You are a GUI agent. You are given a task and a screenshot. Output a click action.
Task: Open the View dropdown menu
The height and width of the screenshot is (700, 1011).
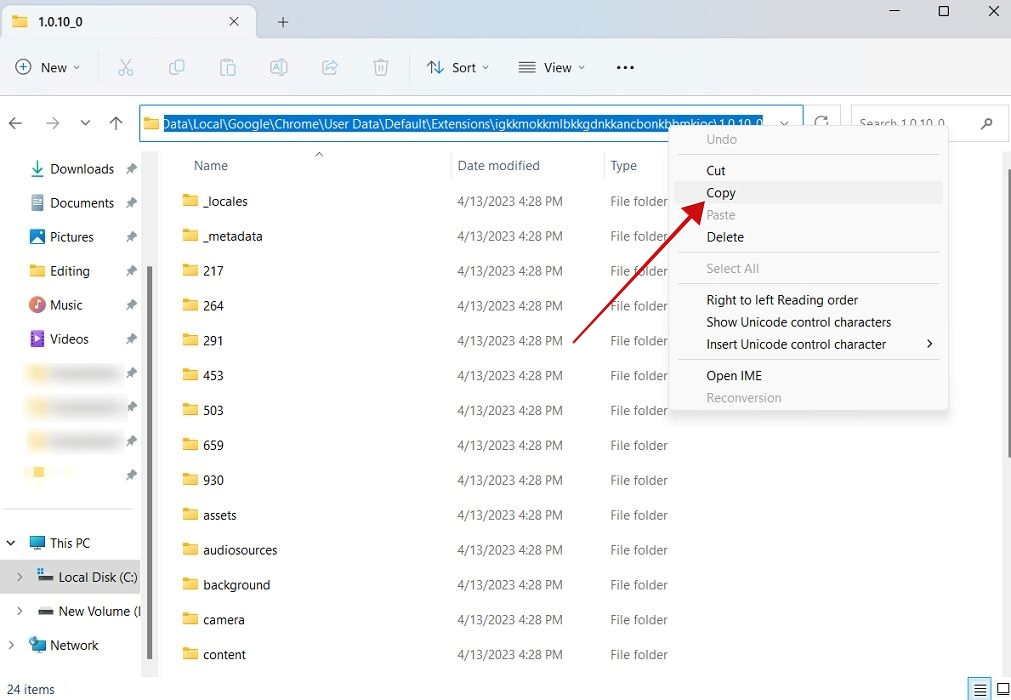[x=551, y=67]
